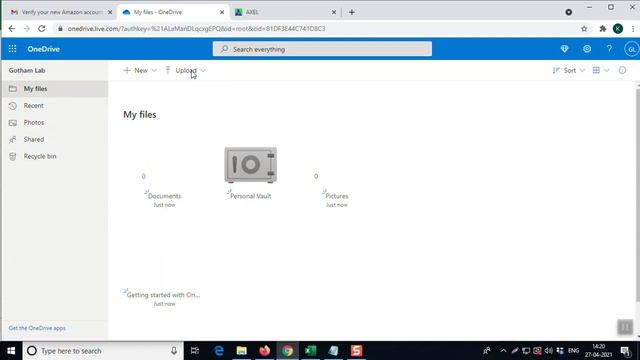640x360 pixels.
Task: Open File Explorer from taskbar
Action: [x=242, y=351]
